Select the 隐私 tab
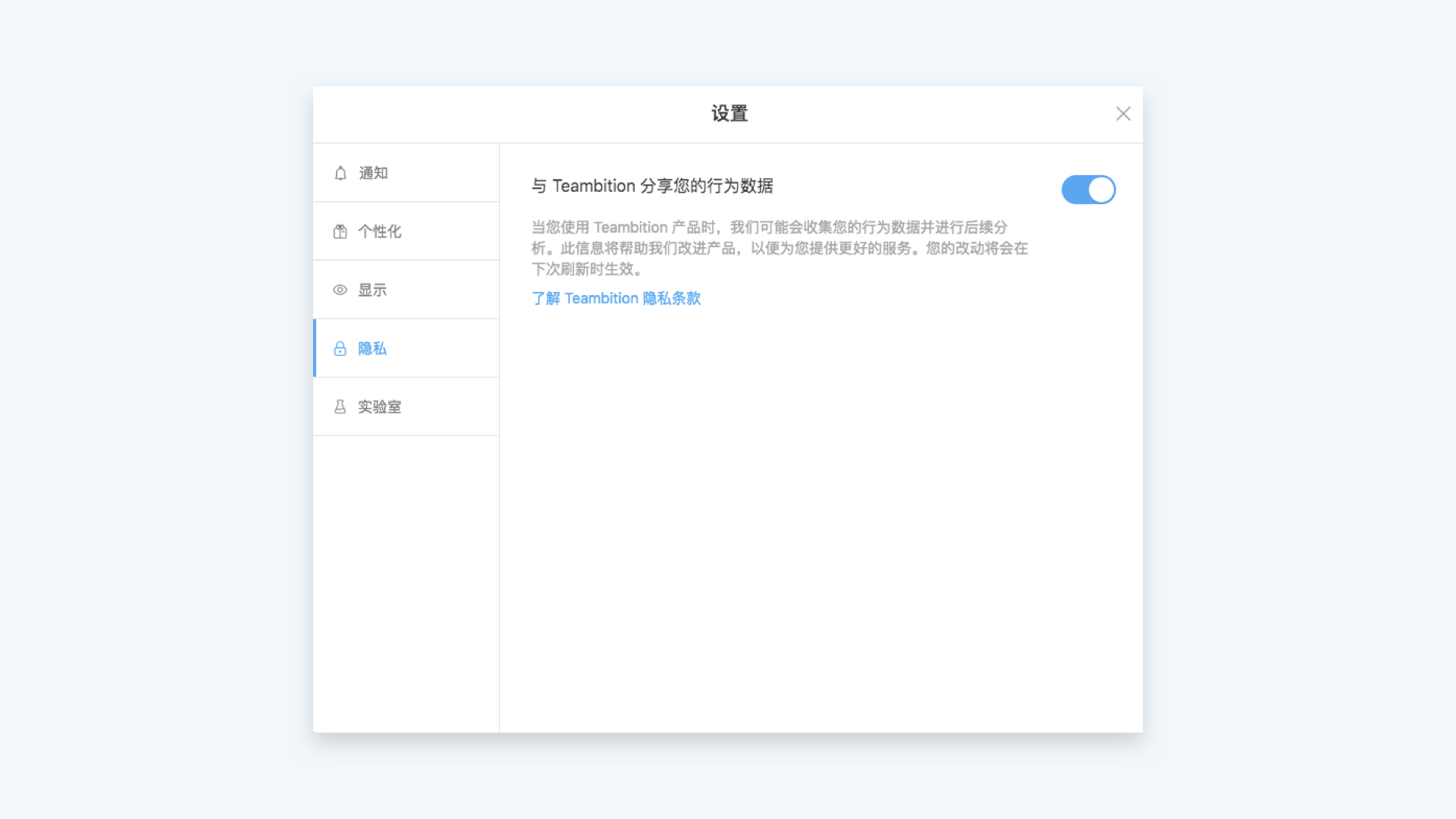1456x819 pixels. coord(406,348)
